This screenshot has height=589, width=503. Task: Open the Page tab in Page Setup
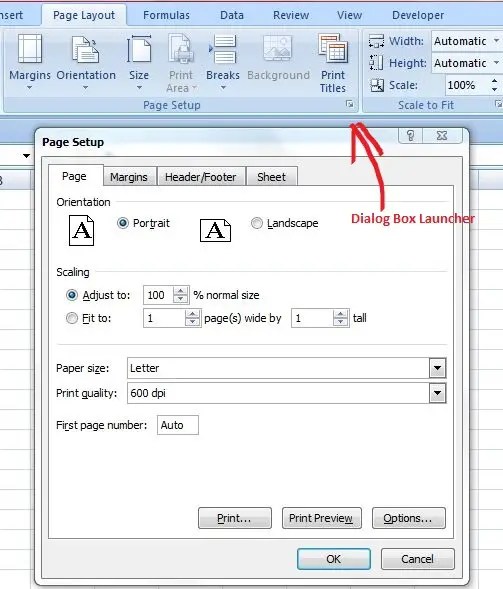coord(75,176)
